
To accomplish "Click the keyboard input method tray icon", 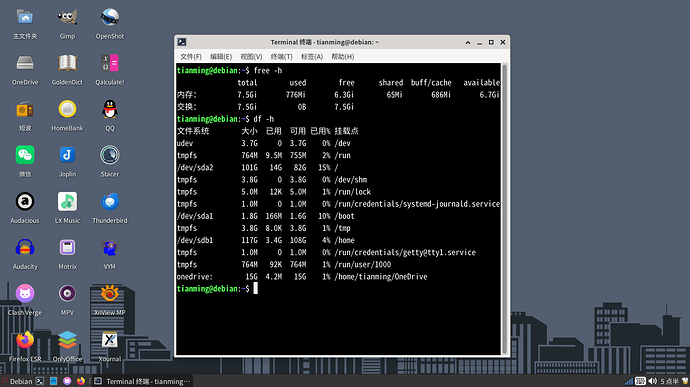I will tap(641, 381).
